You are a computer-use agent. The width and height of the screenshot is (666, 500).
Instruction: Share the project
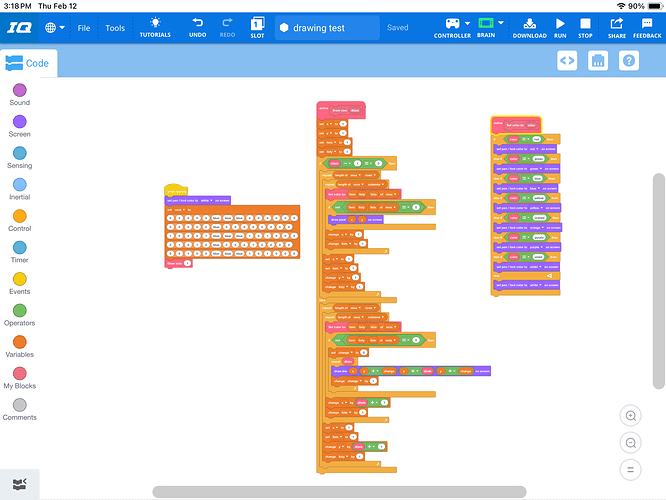617,28
